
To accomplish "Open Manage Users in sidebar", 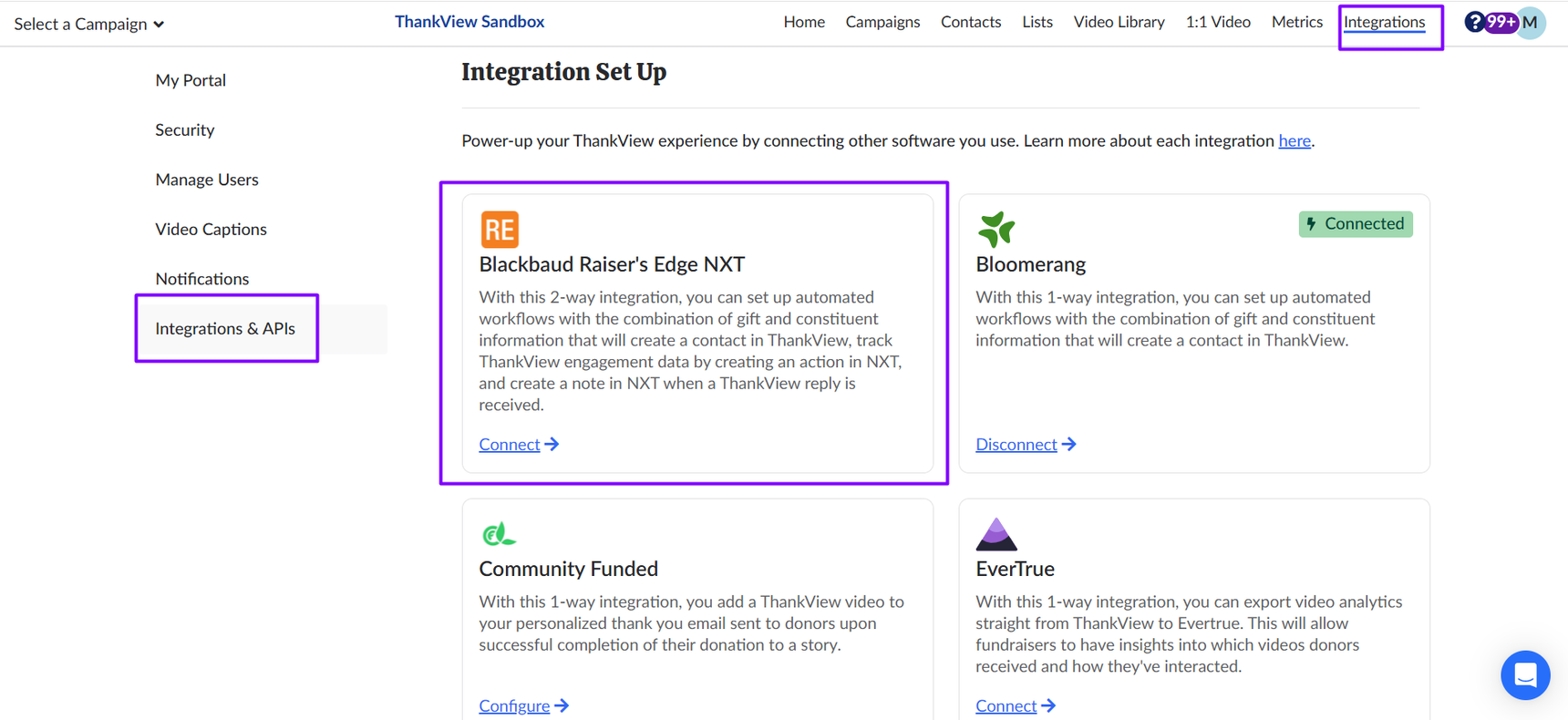I will pos(207,180).
